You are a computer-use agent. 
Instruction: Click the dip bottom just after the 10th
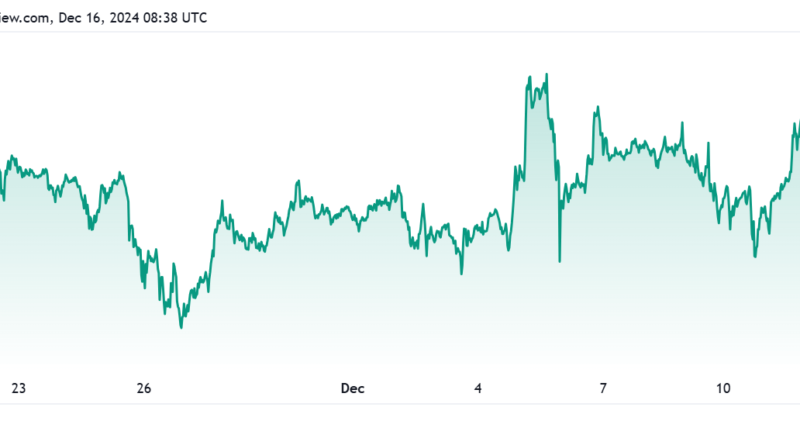pyautogui.click(x=755, y=256)
